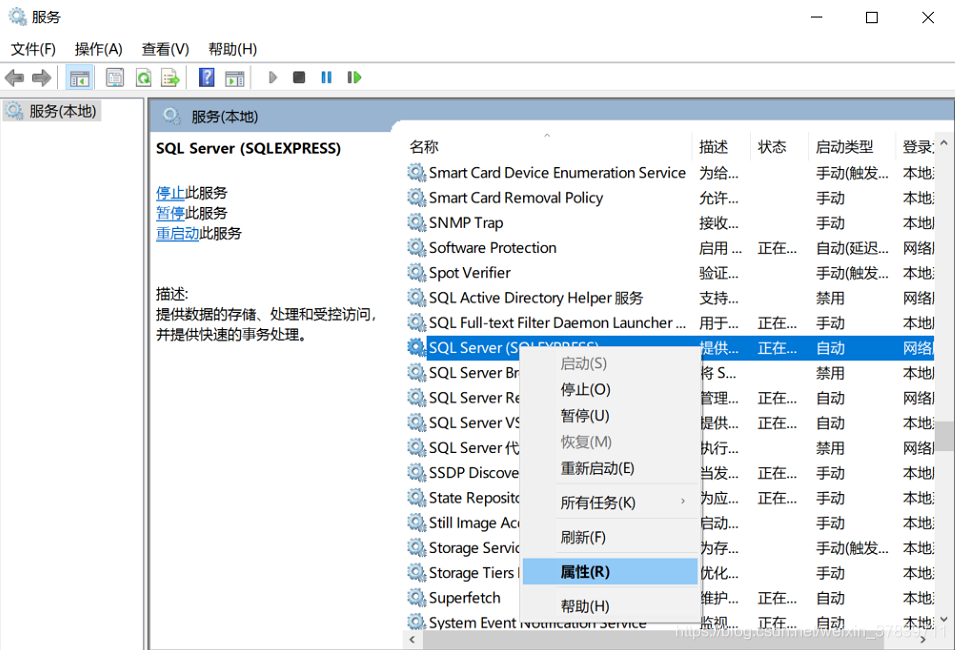Click the vertical scrollbar down arrow

(x=944, y=620)
